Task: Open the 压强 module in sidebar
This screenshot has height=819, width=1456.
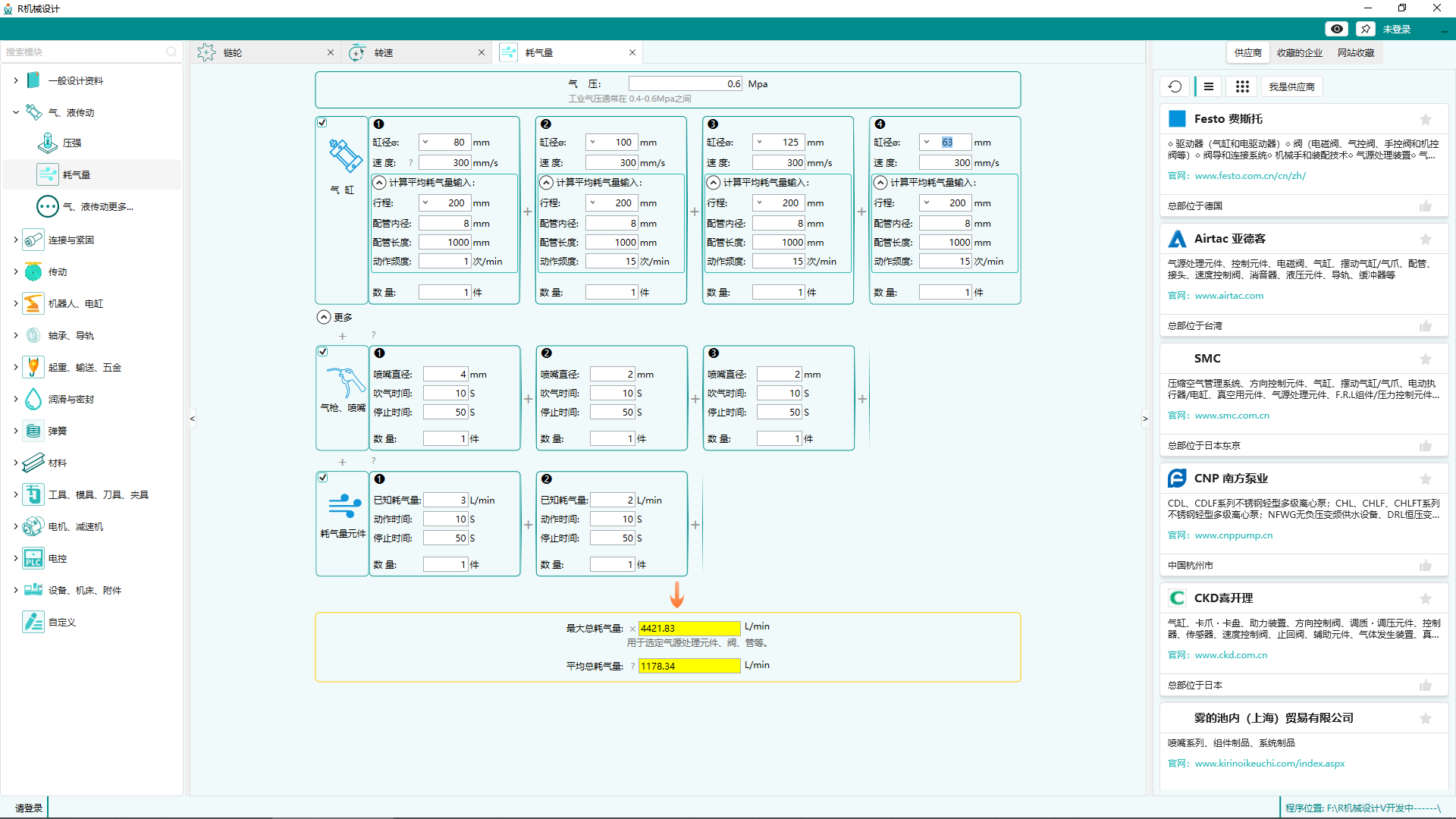Action: 71,143
